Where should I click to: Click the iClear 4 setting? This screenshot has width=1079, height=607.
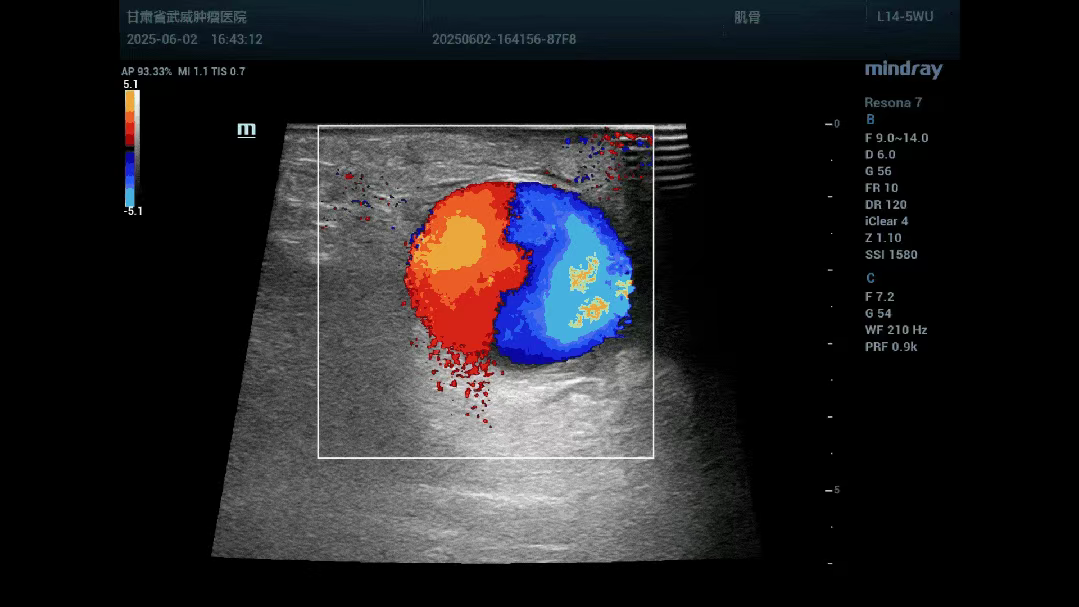886,221
